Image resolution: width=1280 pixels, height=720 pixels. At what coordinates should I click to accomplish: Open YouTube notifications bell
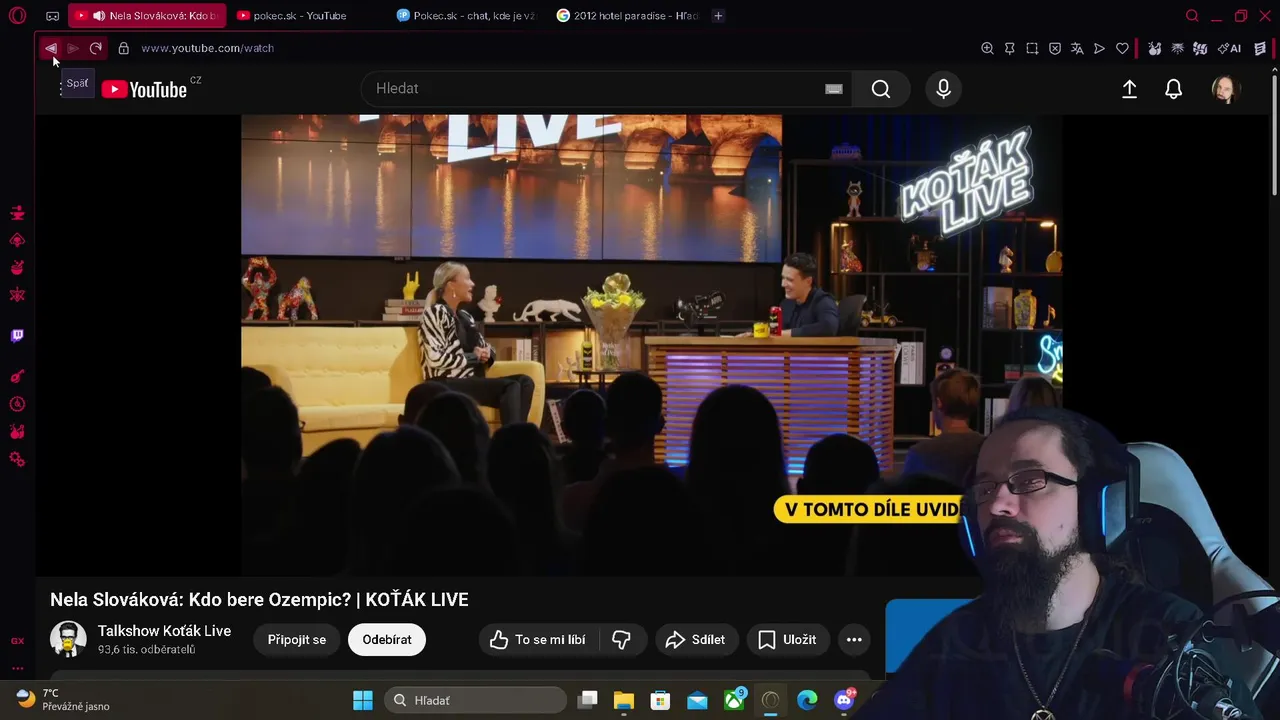coord(1174,89)
